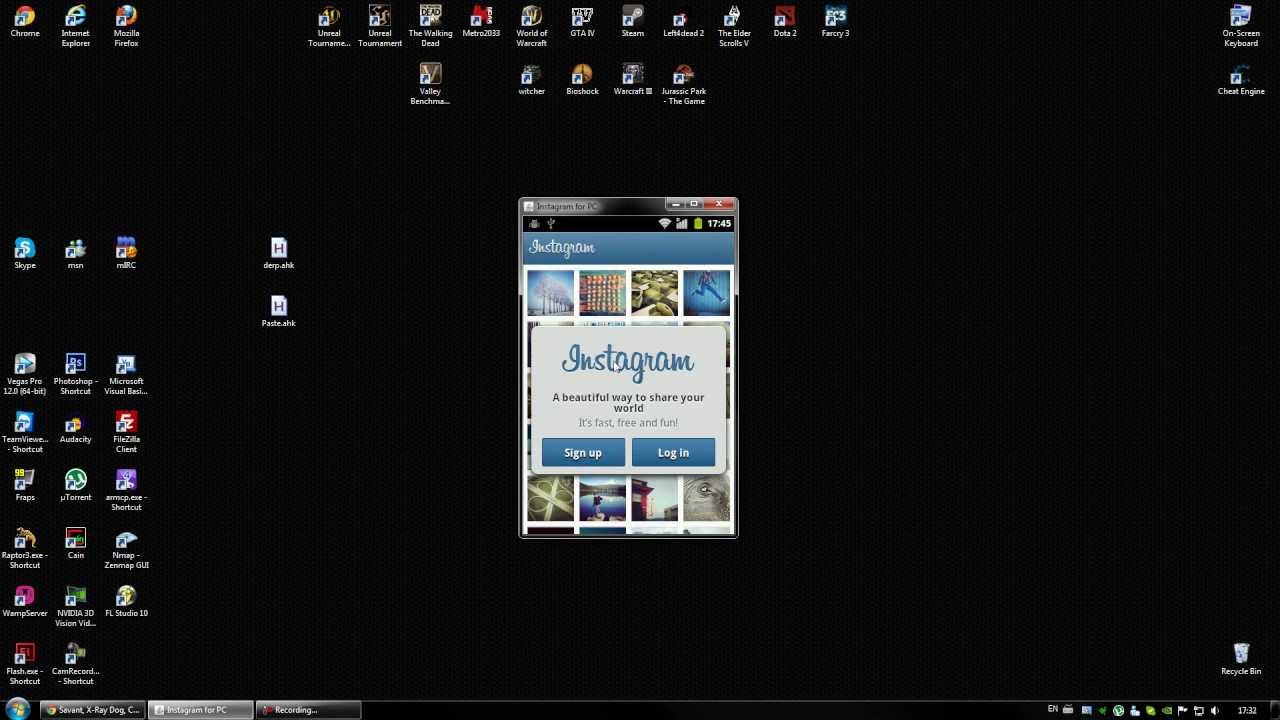Select the FileZilla Client icon
Image resolution: width=1280 pixels, height=720 pixels.
(x=126, y=432)
